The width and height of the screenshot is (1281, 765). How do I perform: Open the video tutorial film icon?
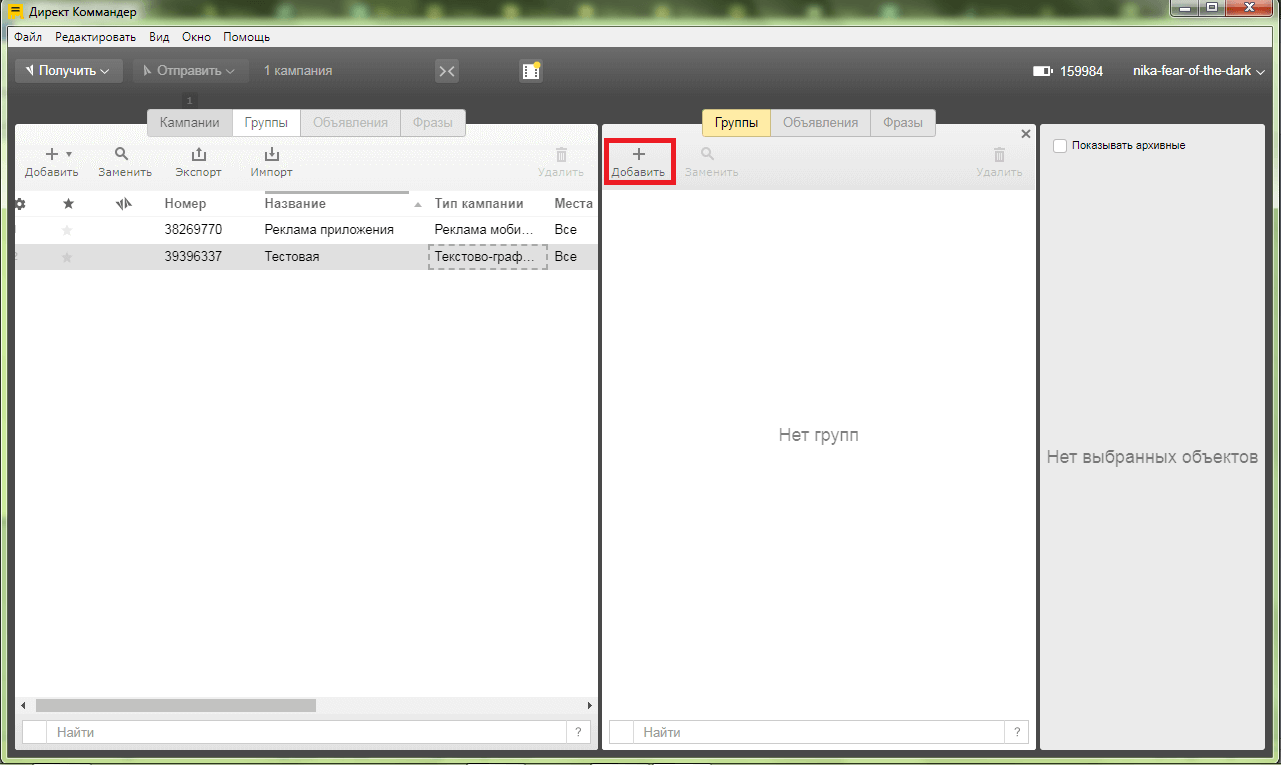point(530,71)
